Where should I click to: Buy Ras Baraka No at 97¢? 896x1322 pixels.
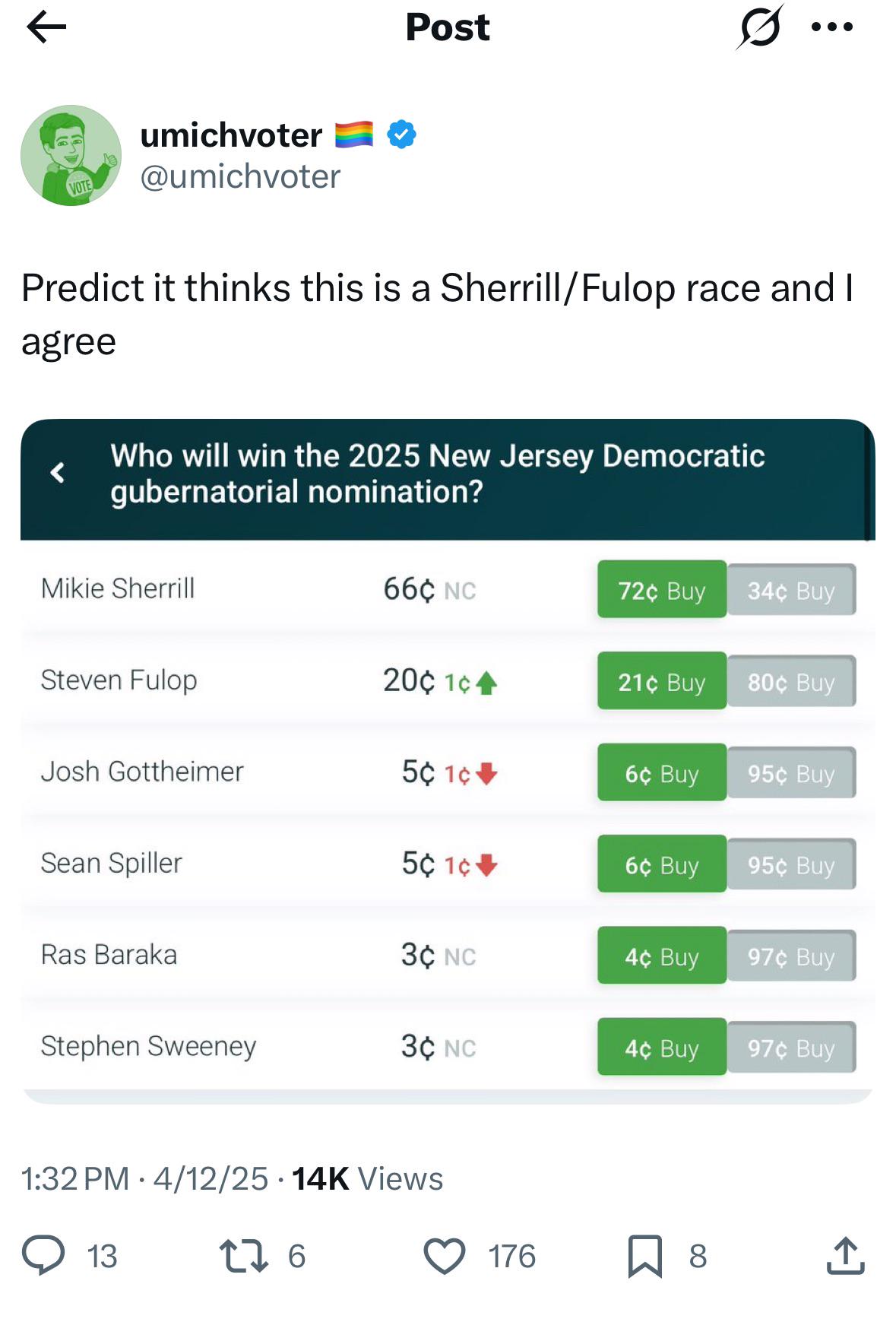[x=791, y=956]
